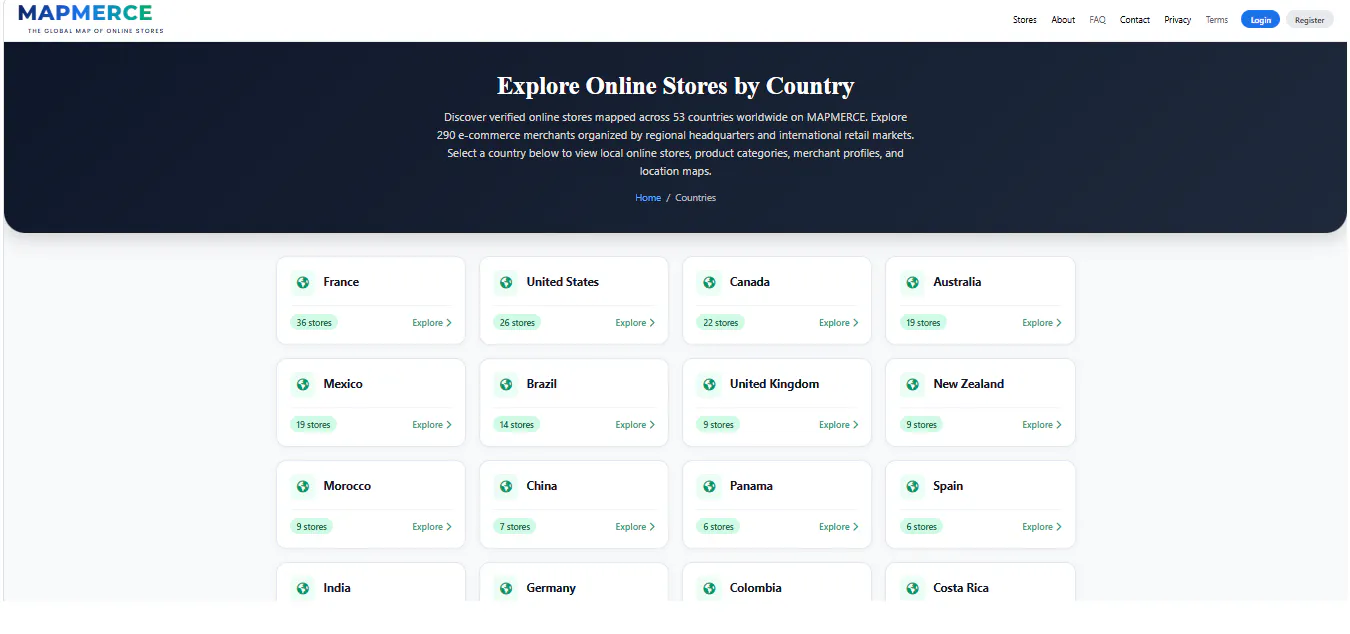Click the globe icon on Mexico card
Viewport: 1350px width, 634px height.
(303, 384)
